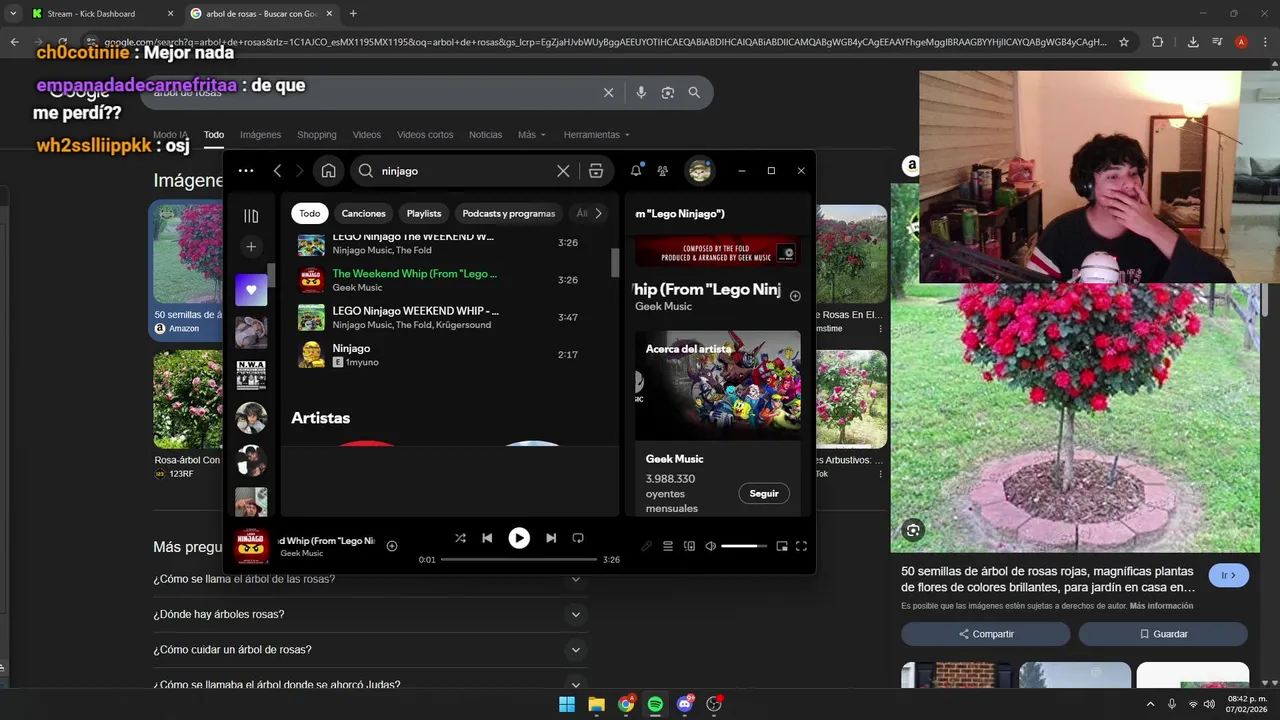This screenshot has height=720, width=1280.
Task: Bookmark this page with star icon
Action: point(1124,42)
